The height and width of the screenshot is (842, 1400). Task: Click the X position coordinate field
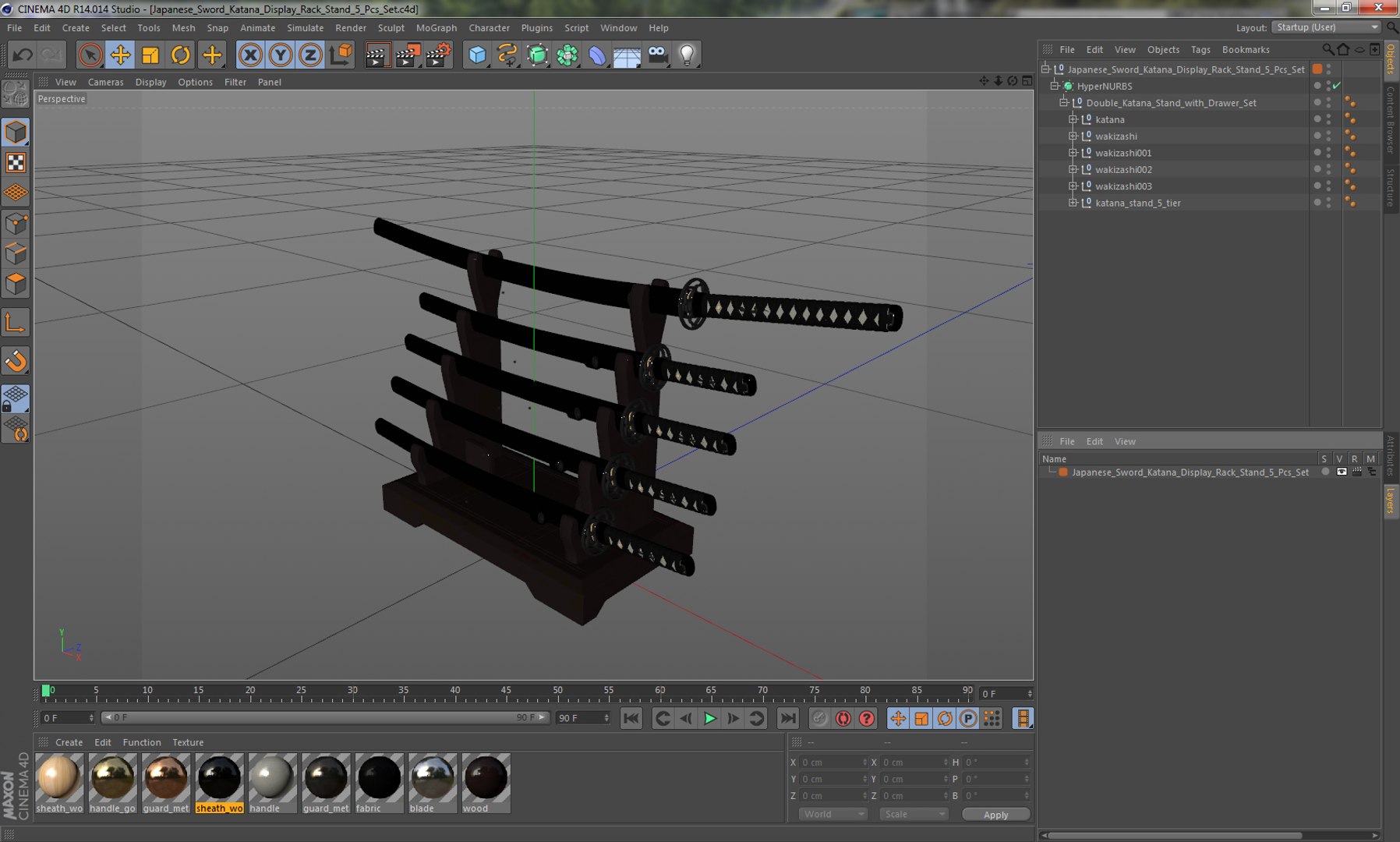coord(833,762)
